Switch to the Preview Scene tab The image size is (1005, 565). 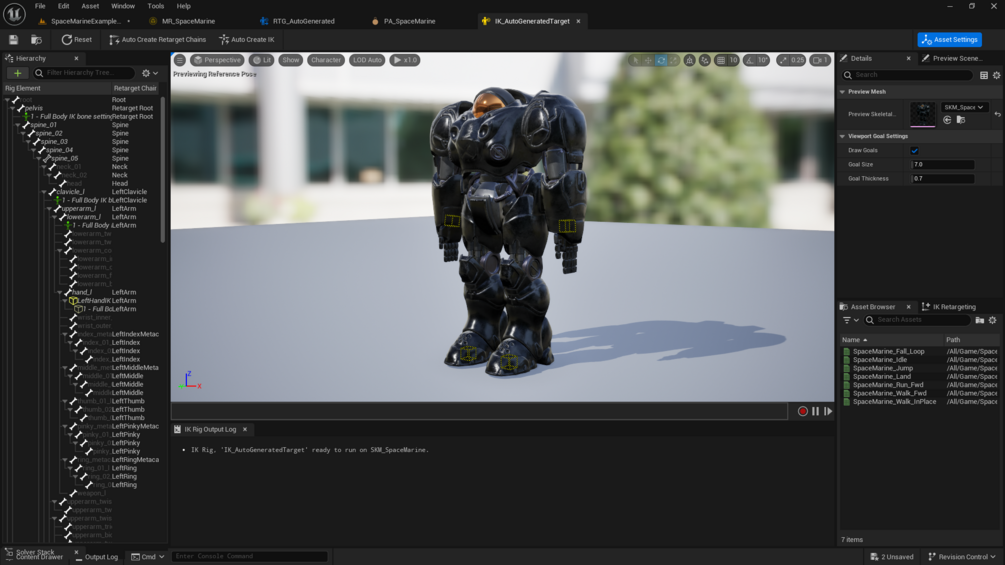[952, 58]
